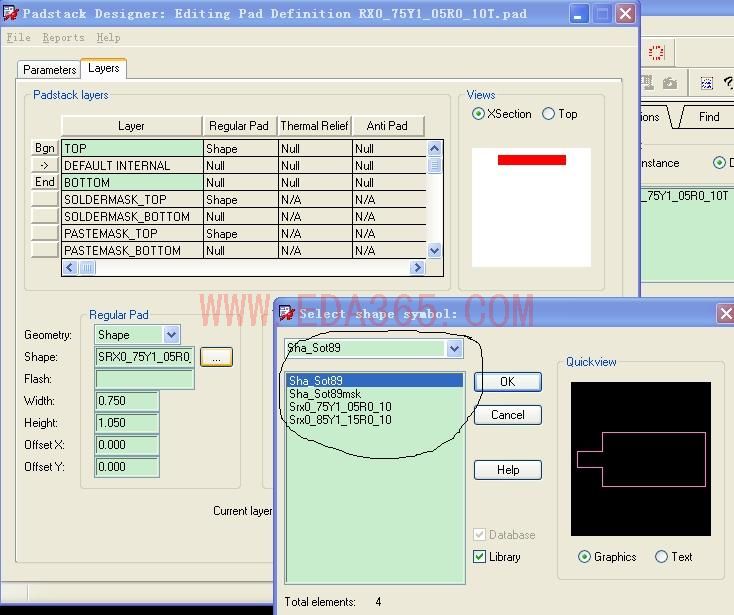The image size is (734, 615).
Task: Click the Help button in shape dialog
Action: [508, 470]
